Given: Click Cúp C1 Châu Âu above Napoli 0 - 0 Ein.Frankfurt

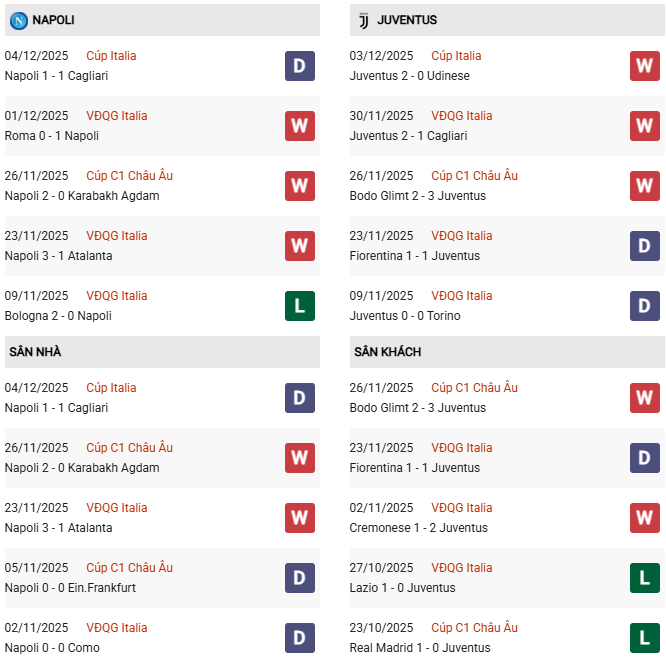Looking at the screenshot, I should [129, 568].
